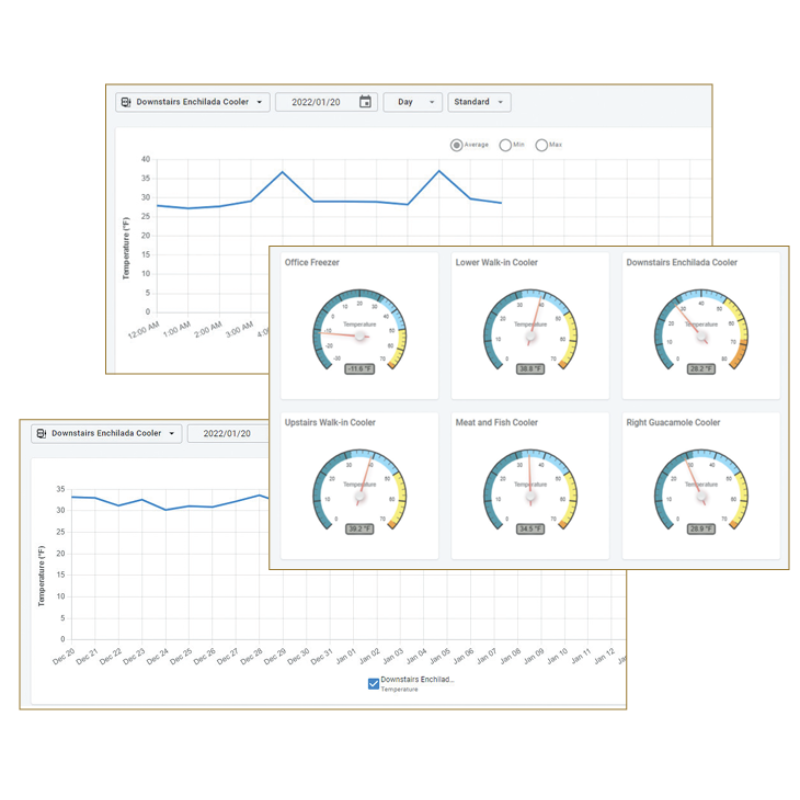Click the device icon in the top cooler selector
The width and height of the screenshot is (800, 800).
tap(125, 102)
